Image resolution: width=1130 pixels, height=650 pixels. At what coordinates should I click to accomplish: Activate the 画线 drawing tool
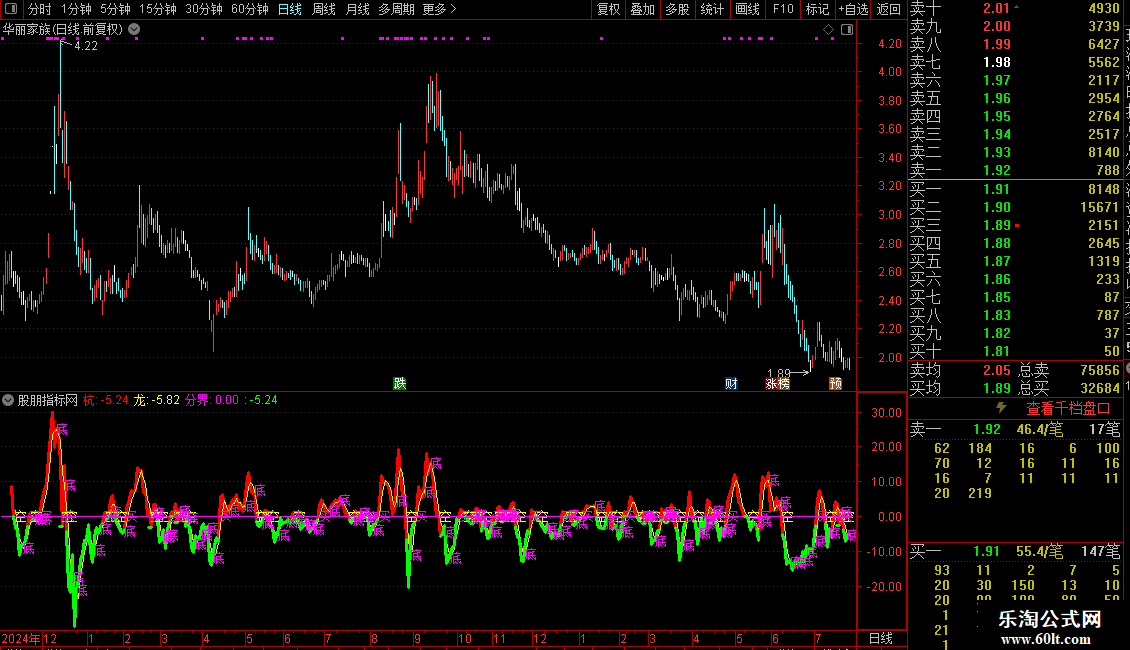click(747, 9)
